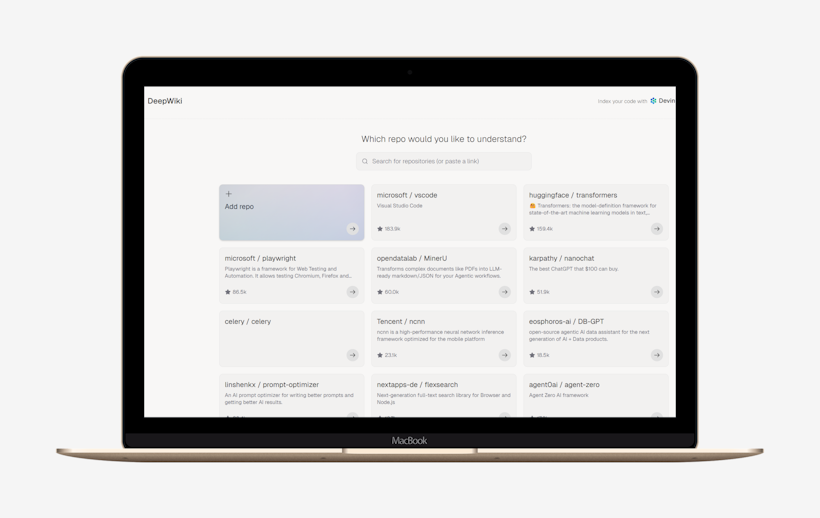Click star icon on microsoft / playwright card
This screenshot has height=518, width=820.
[227, 292]
